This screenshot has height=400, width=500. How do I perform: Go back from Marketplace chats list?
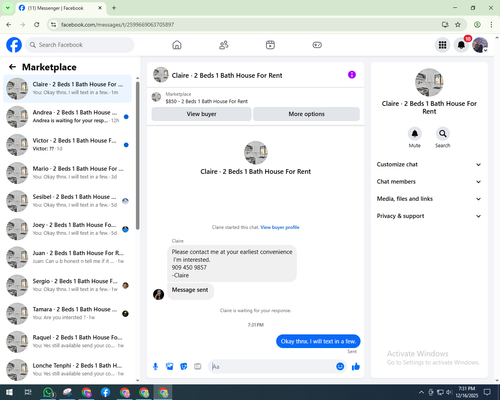click(x=12, y=67)
